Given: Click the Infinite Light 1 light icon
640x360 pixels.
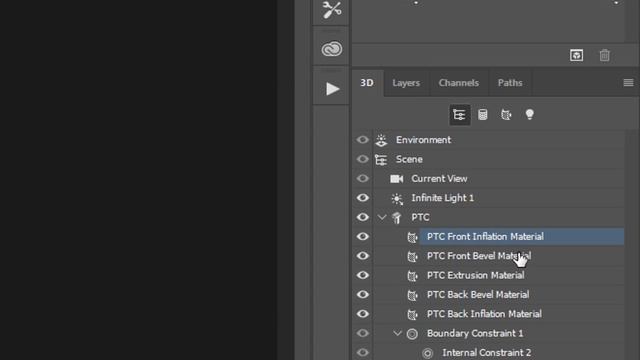Looking at the screenshot, I should tap(397, 198).
